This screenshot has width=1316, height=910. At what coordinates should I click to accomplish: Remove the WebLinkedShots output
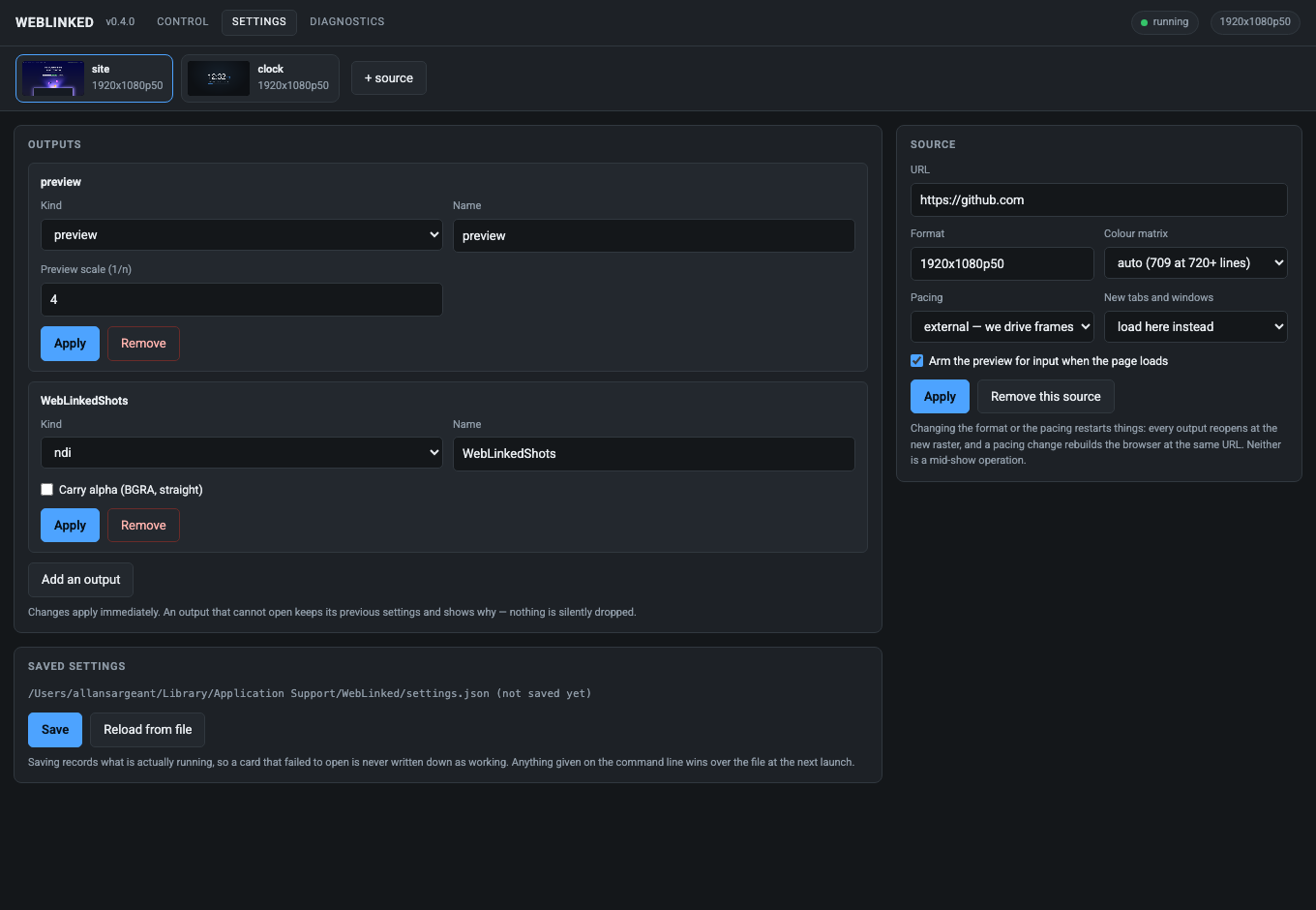point(143,526)
